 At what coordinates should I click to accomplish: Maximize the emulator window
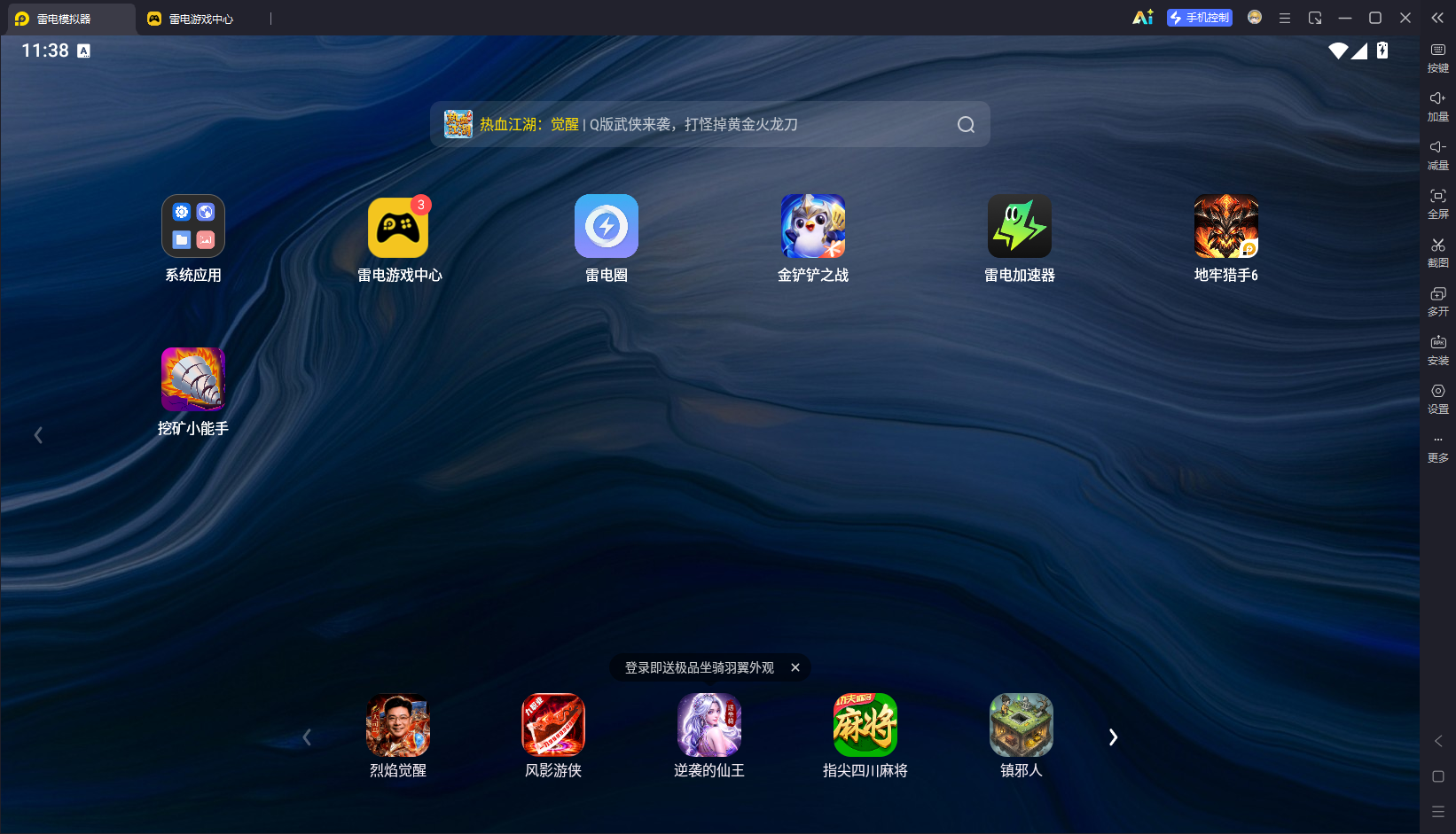pos(1375,18)
